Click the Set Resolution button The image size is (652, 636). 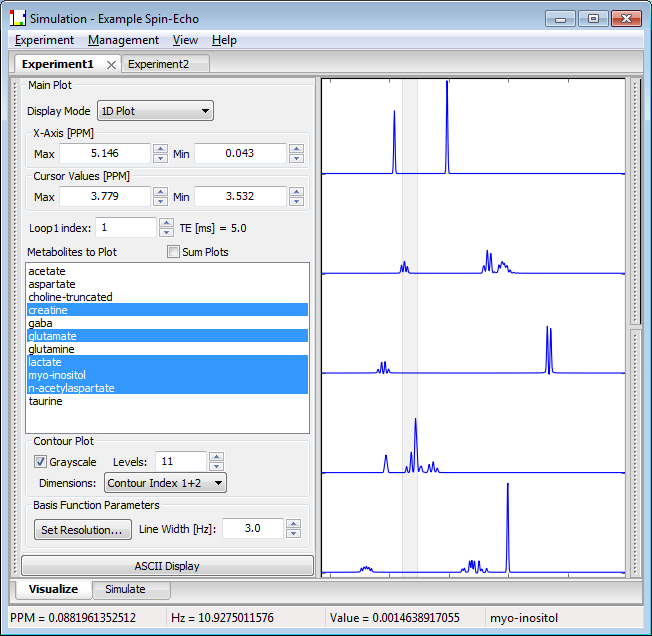(81, 529)
